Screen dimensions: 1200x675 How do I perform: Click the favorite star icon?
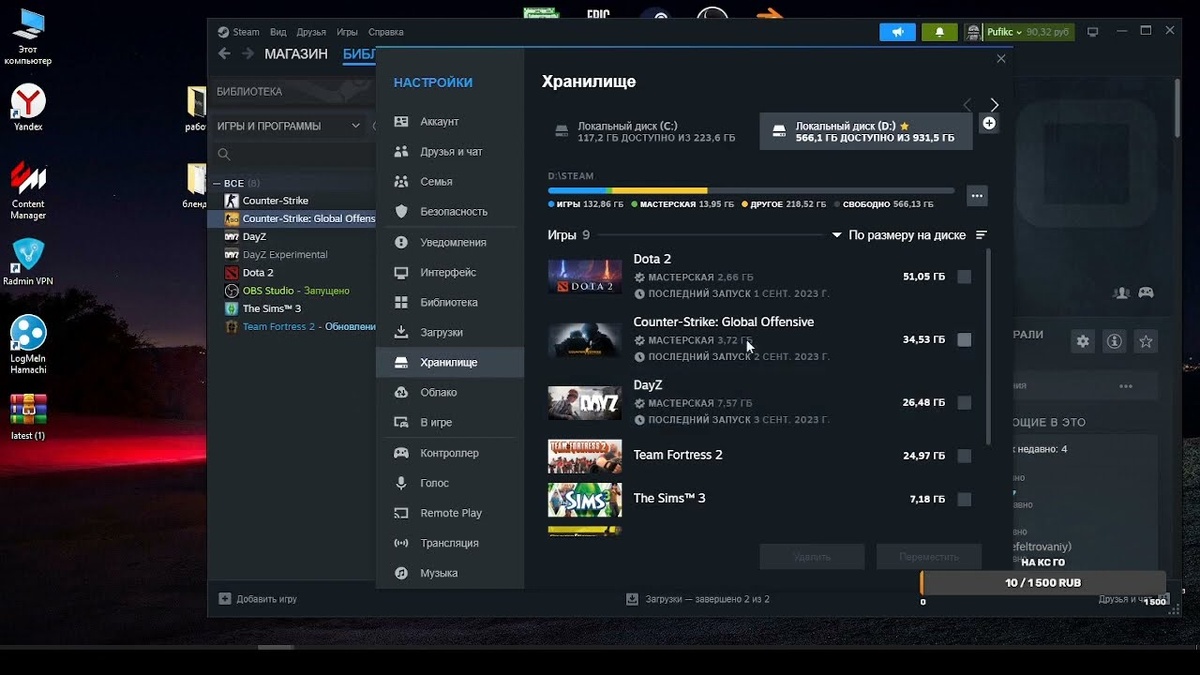click(1146, 341)
